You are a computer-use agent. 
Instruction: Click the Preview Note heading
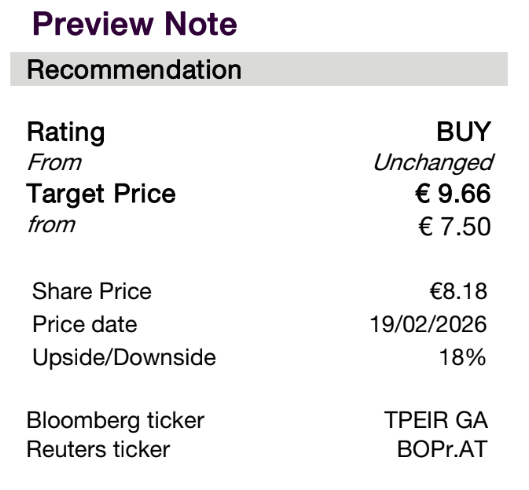click(135, 24)
